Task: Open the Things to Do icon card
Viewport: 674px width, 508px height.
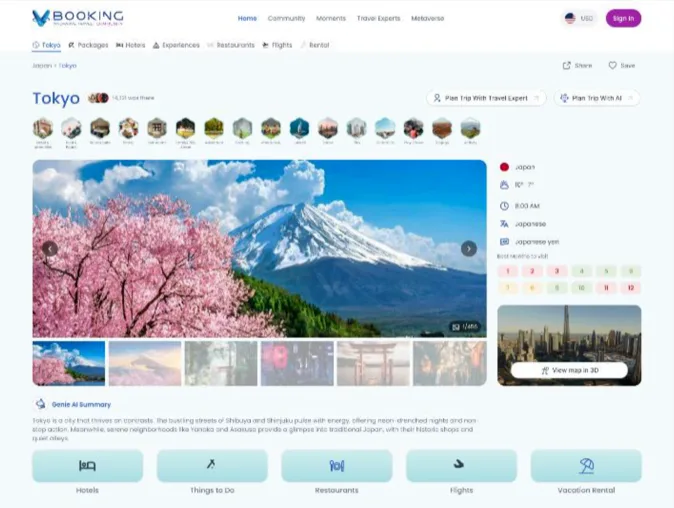Action: (212, 466)
